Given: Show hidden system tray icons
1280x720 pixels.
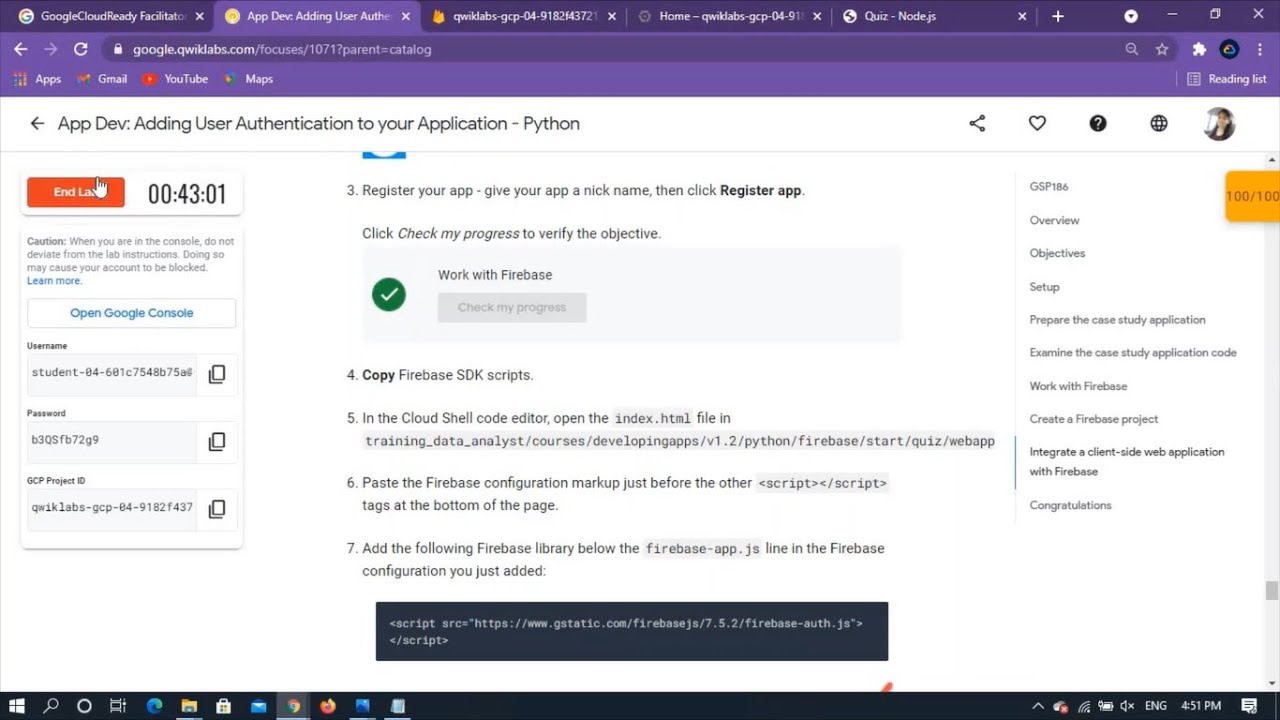Looking at the screenshot, I should [1038, 706].
